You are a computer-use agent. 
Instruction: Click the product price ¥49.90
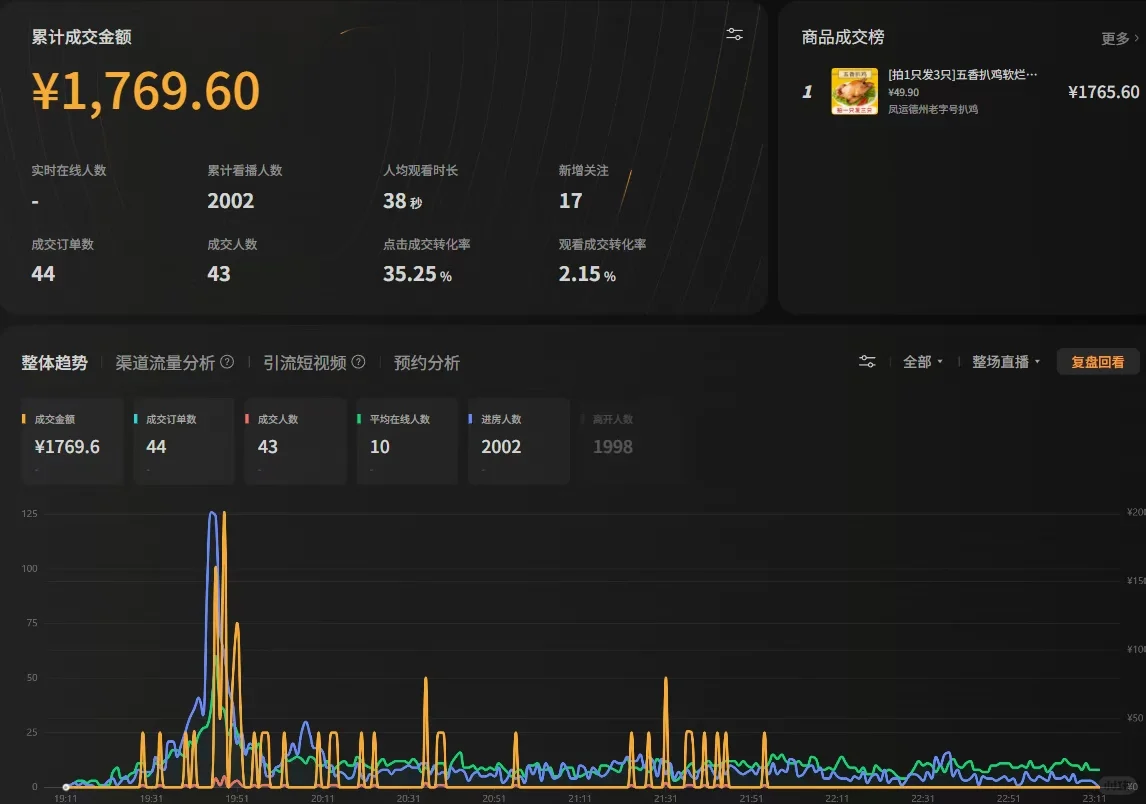coord(903,92)
